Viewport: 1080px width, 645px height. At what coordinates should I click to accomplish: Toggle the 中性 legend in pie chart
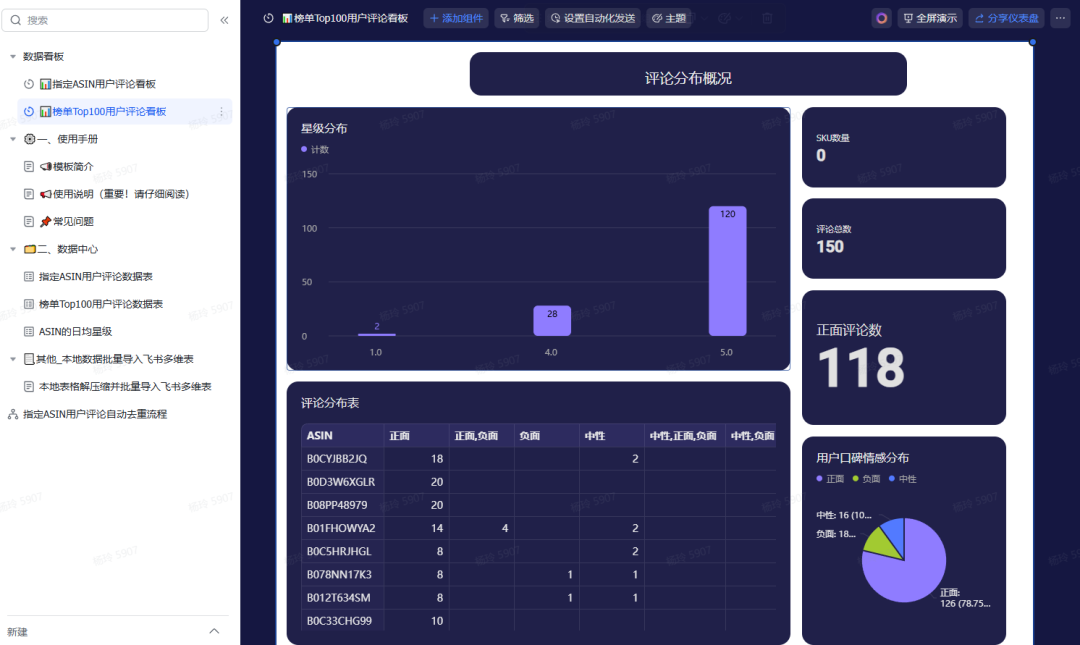pos(901,479)
